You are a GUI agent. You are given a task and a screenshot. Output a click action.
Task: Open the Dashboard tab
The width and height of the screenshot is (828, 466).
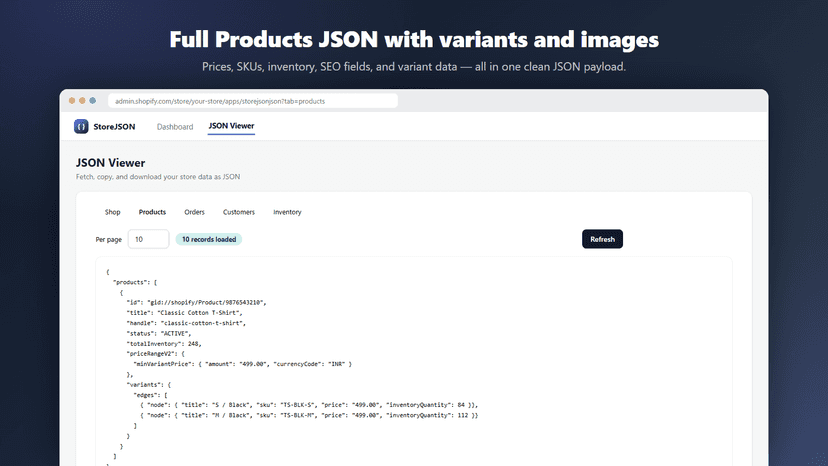175,127
